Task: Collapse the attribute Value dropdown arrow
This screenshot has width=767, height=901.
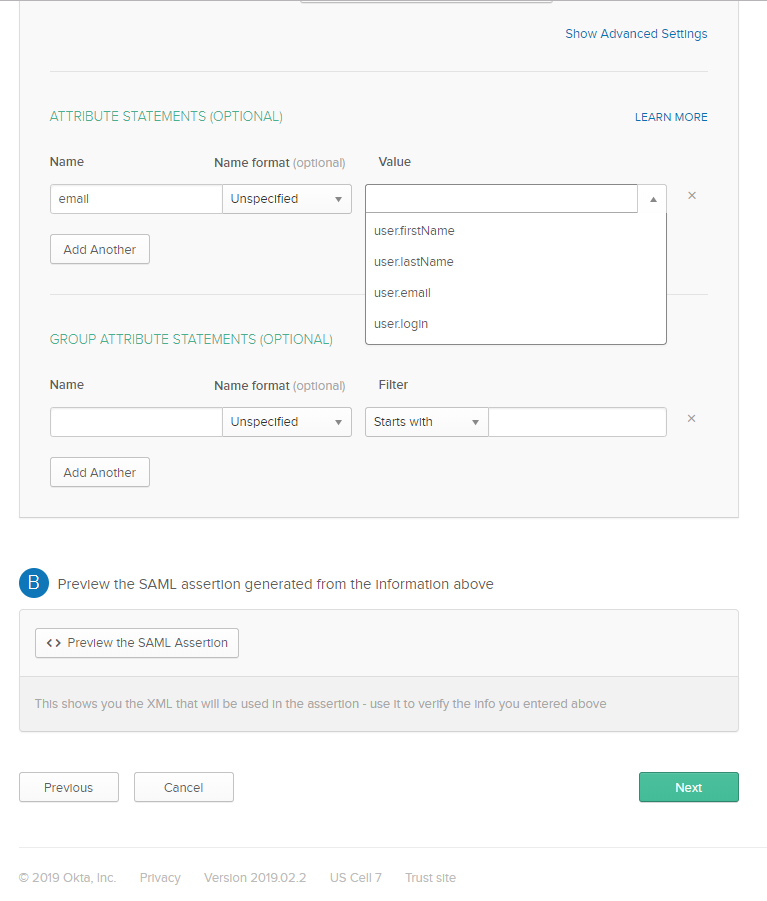Action: click(652, 199)
